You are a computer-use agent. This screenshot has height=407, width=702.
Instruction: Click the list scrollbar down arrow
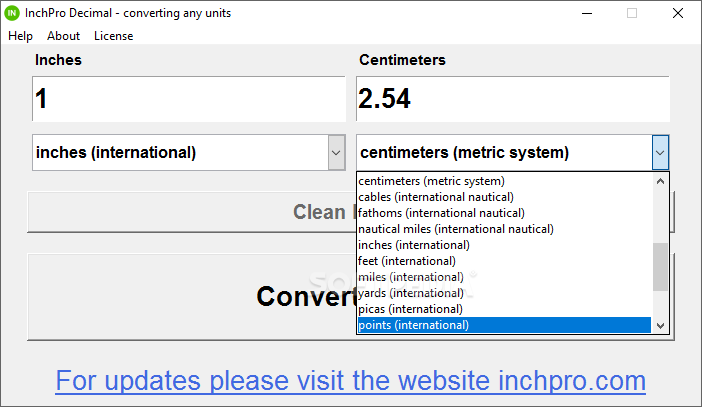(660, 326)
